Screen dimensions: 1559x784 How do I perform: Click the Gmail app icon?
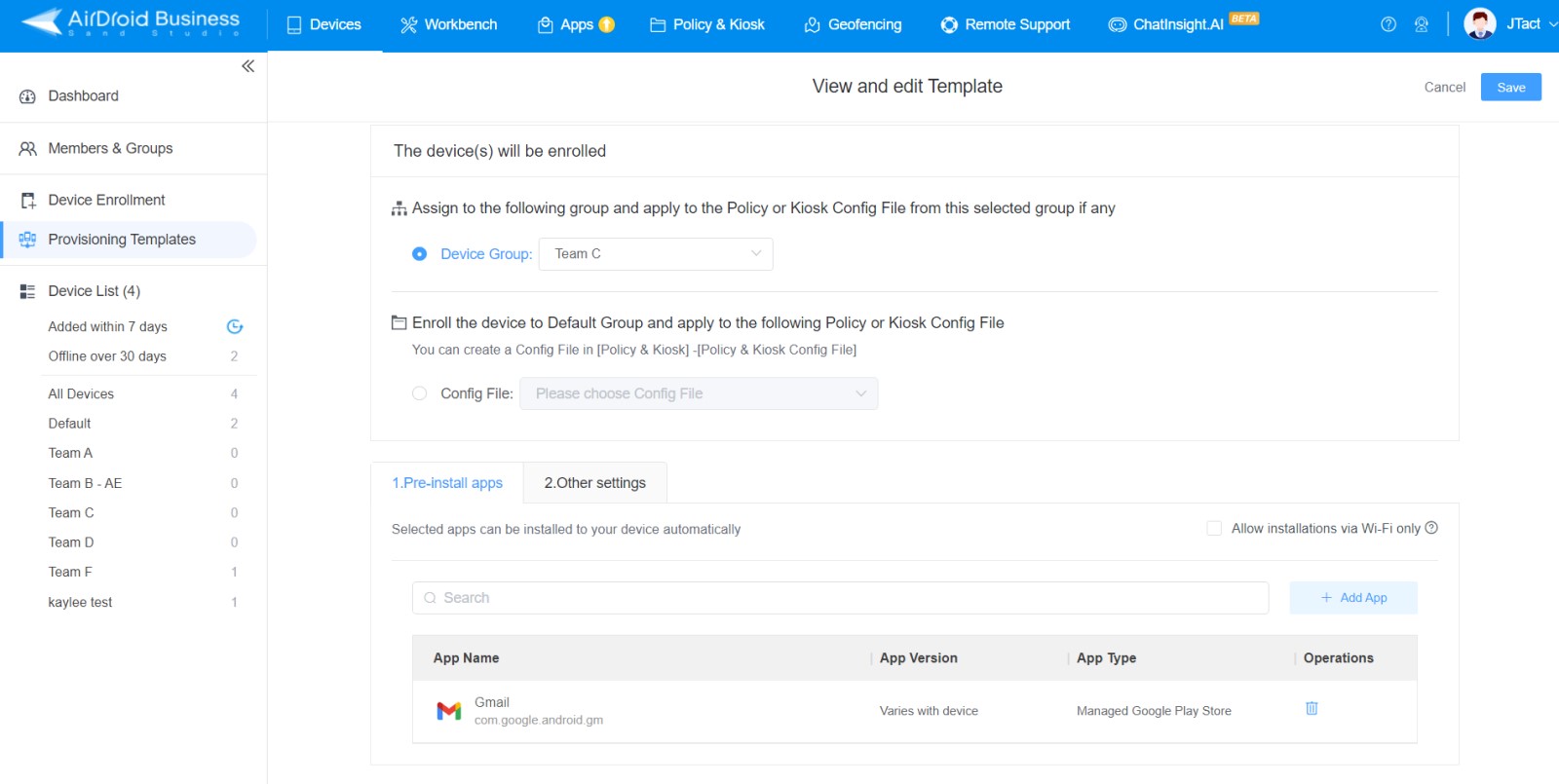pyautogui.click(x=448, y=711)
